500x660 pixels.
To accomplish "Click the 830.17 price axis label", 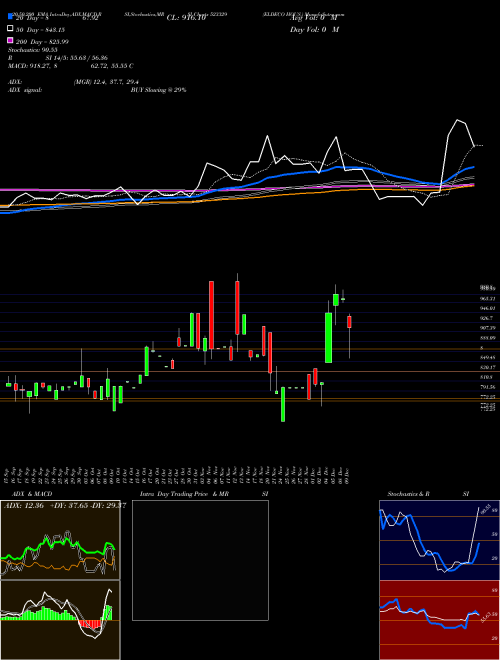I will (487, 367).
